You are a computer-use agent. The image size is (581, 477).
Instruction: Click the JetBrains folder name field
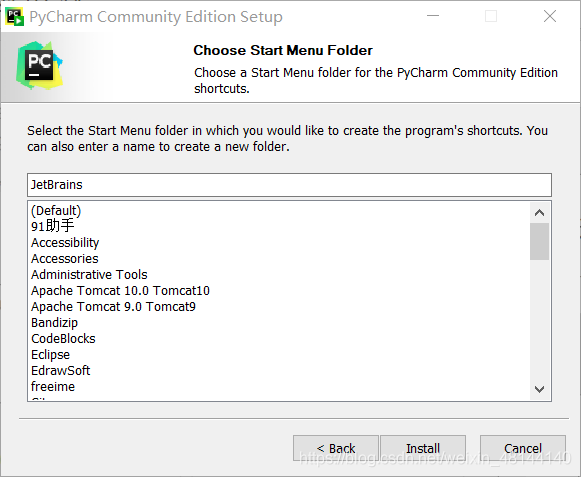289,185
